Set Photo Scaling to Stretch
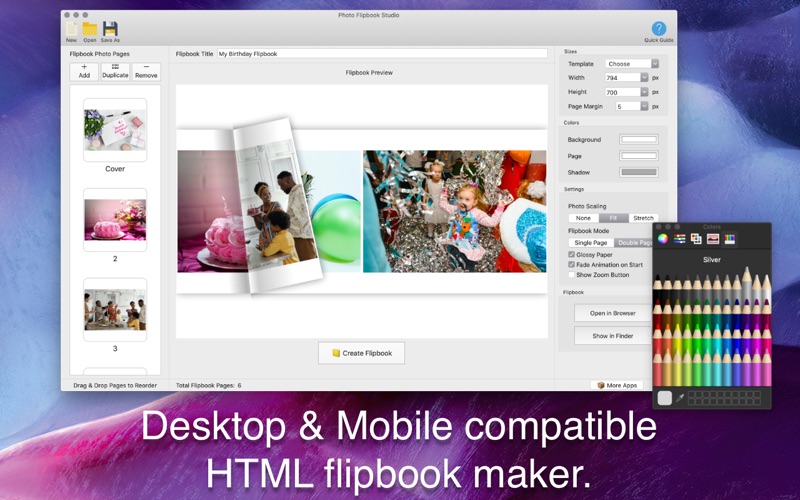 643,218
